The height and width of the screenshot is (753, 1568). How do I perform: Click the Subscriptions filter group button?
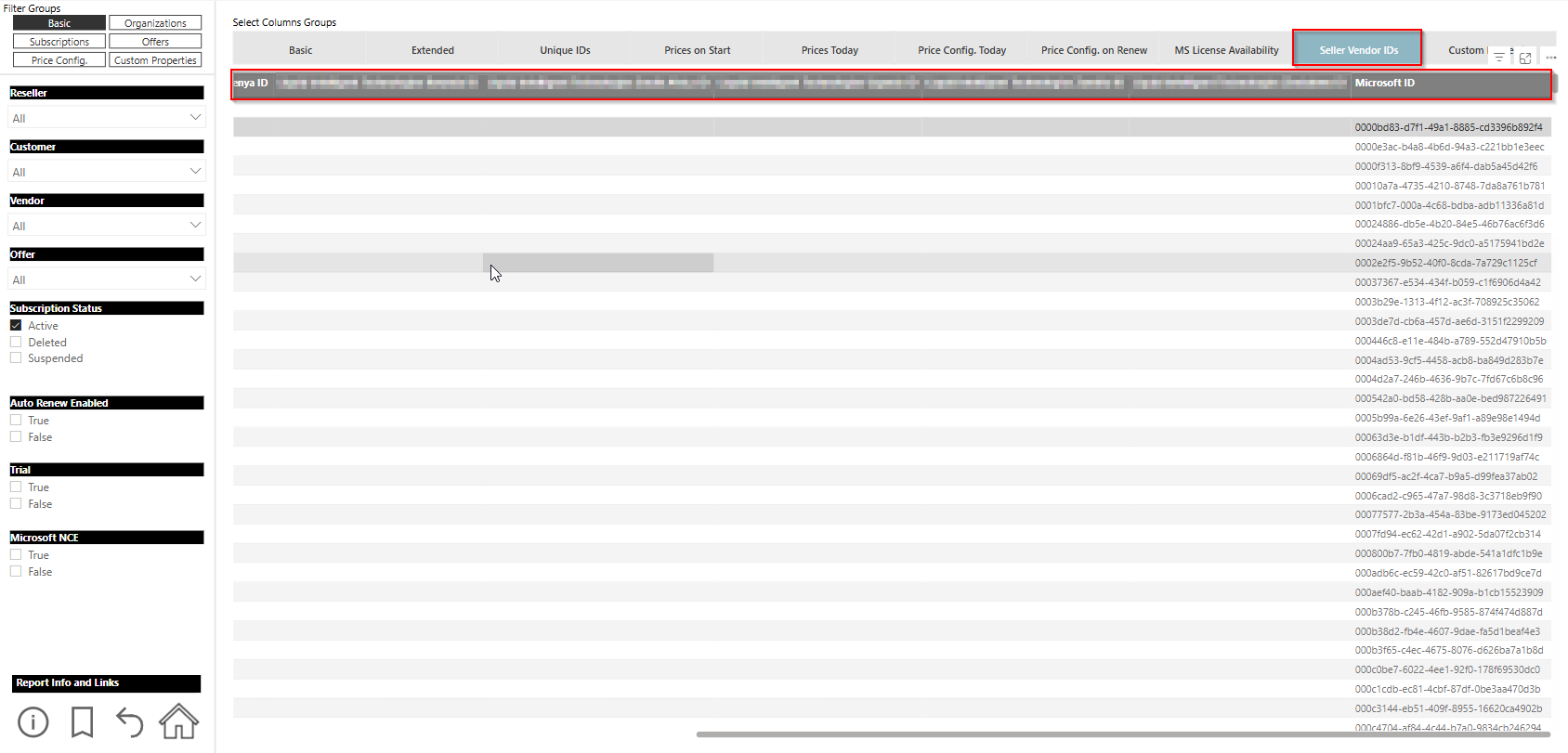[59, 42]
